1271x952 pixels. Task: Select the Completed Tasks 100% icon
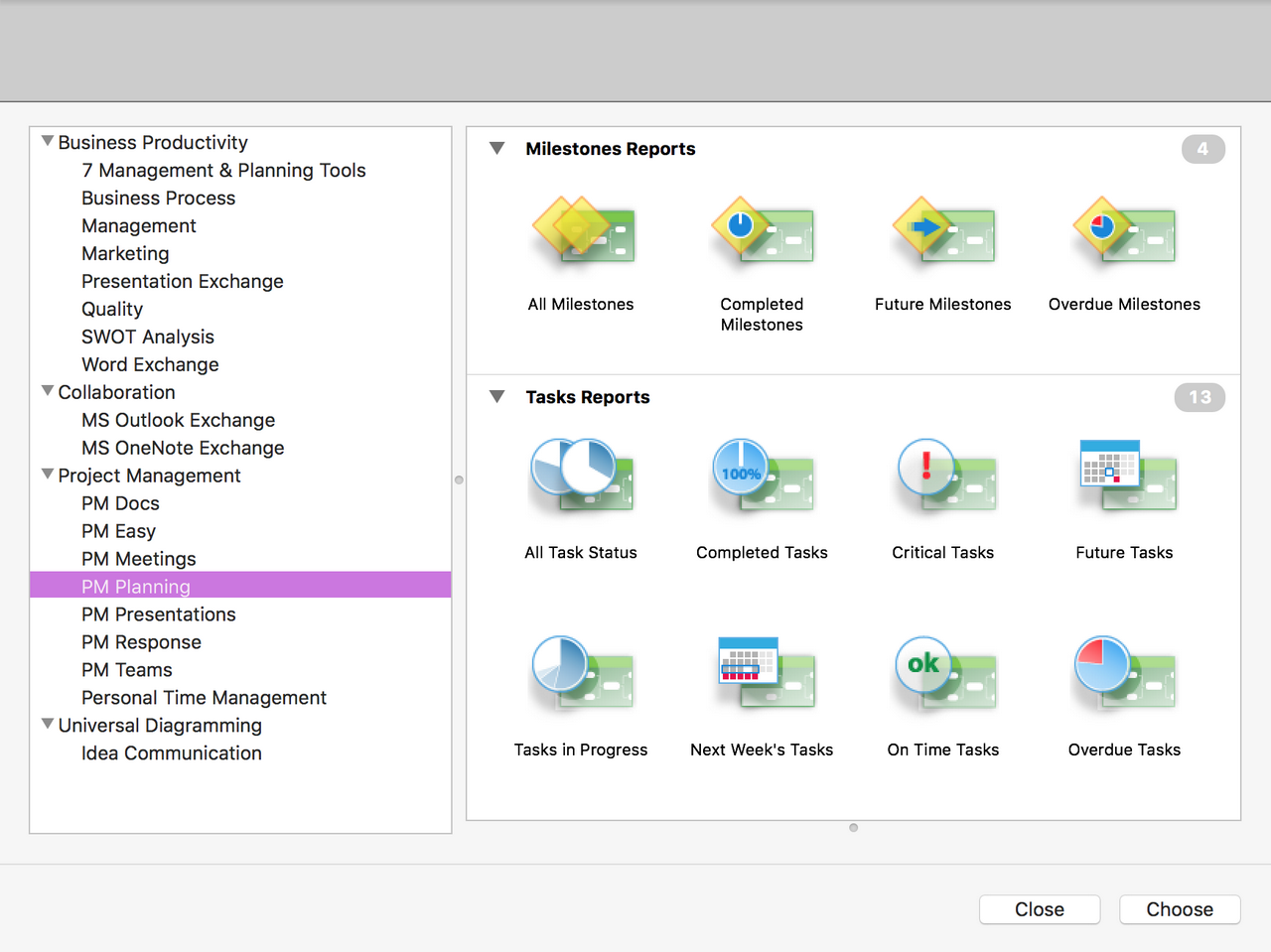(x=763, y=478)
